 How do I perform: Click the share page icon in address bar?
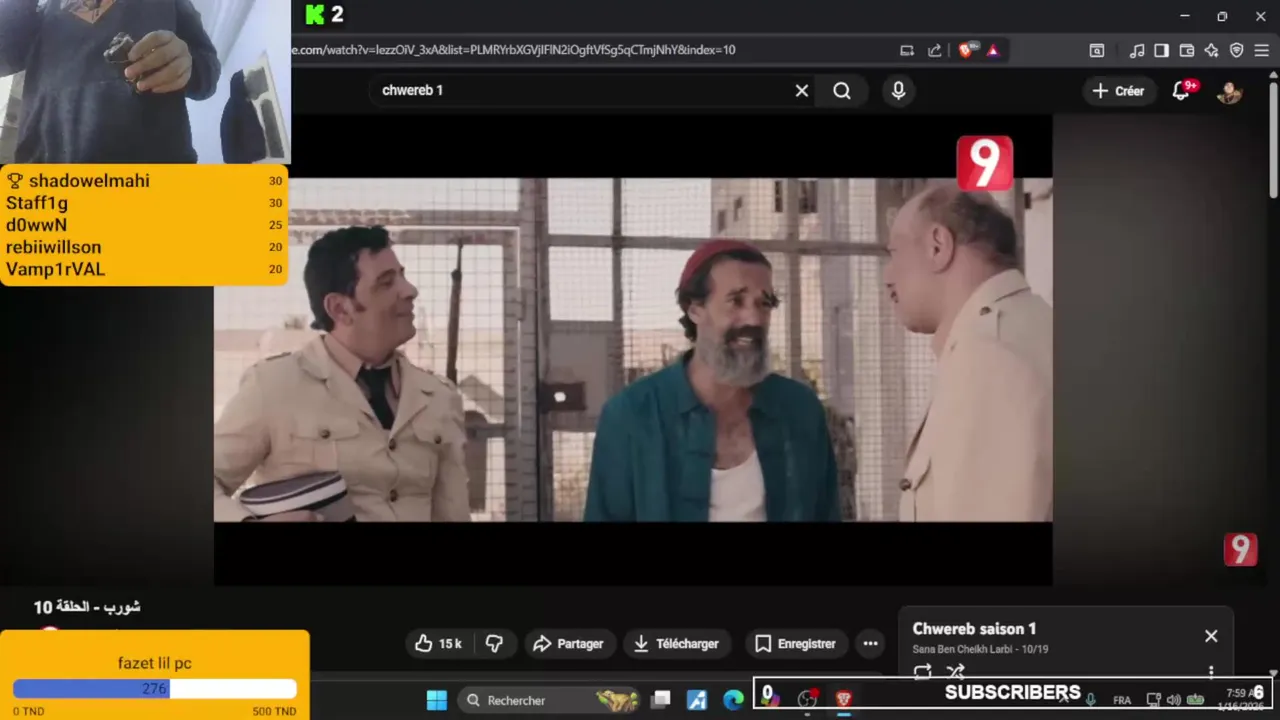point(934,50)
